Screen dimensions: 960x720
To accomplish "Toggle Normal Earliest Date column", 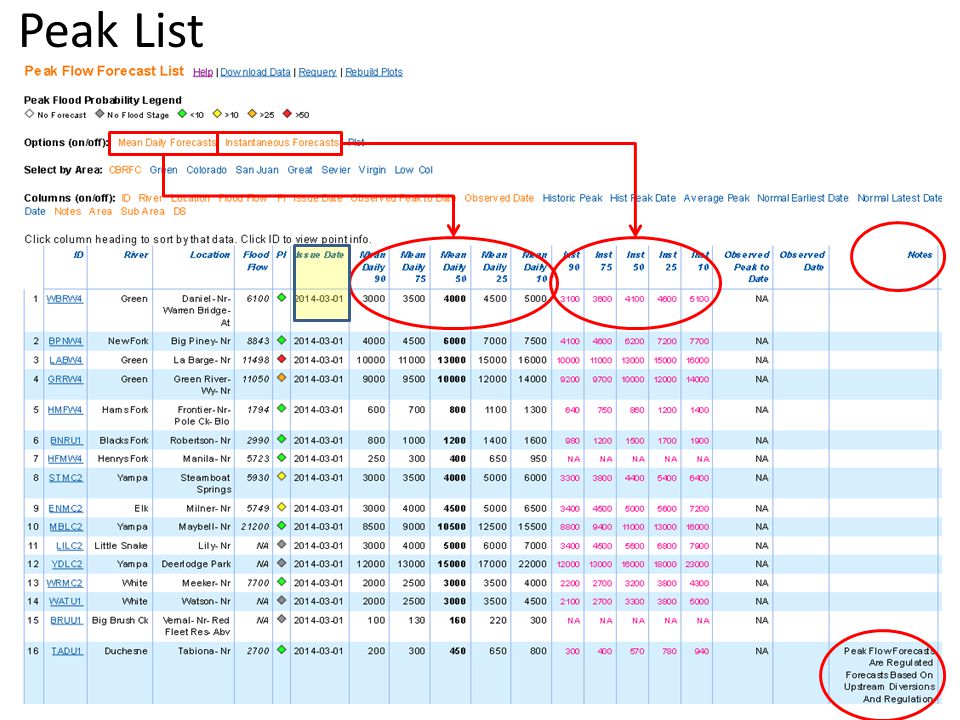I will click(803, 198).
